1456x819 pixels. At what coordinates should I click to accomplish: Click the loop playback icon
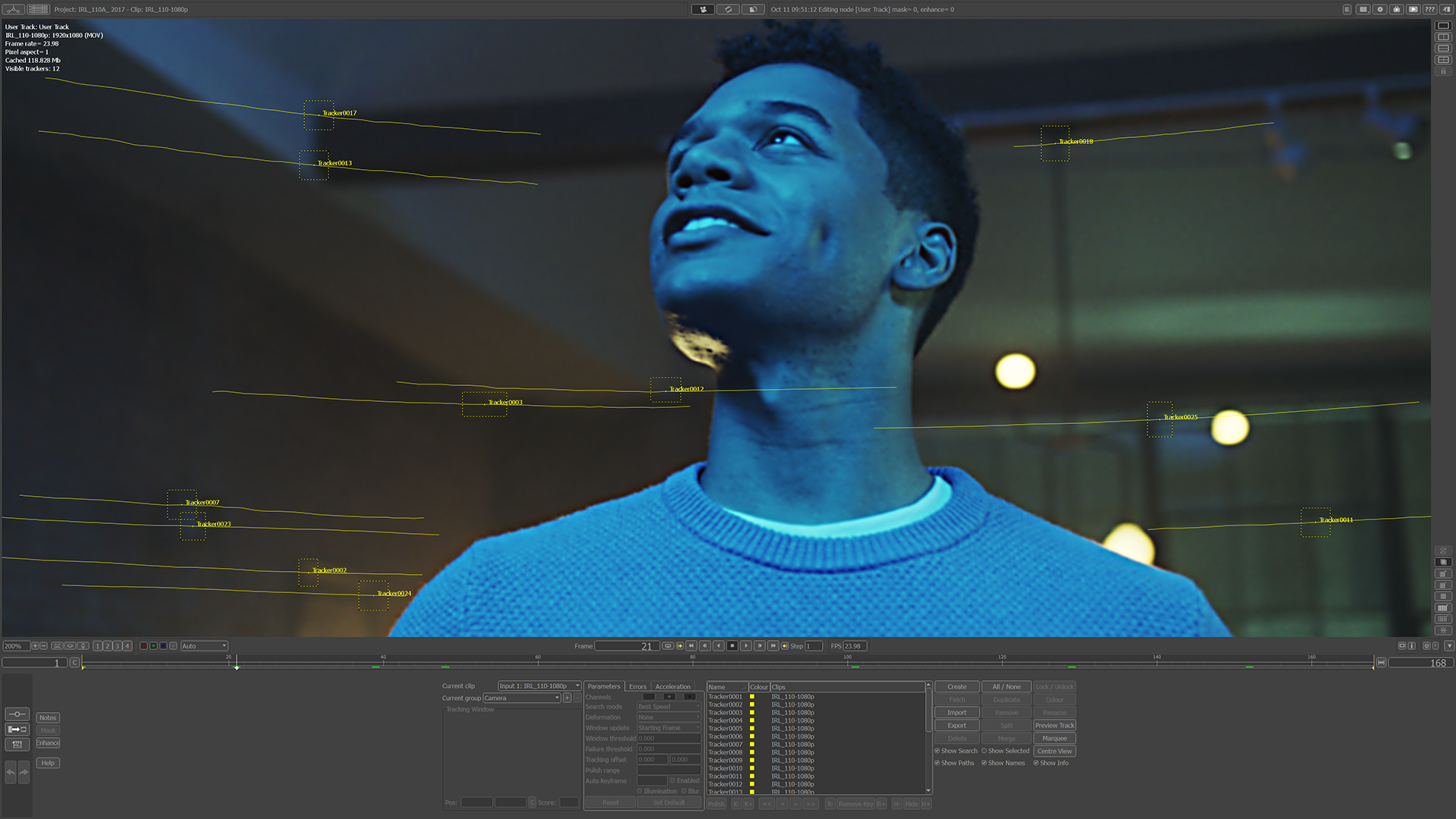tap(667, 646)
